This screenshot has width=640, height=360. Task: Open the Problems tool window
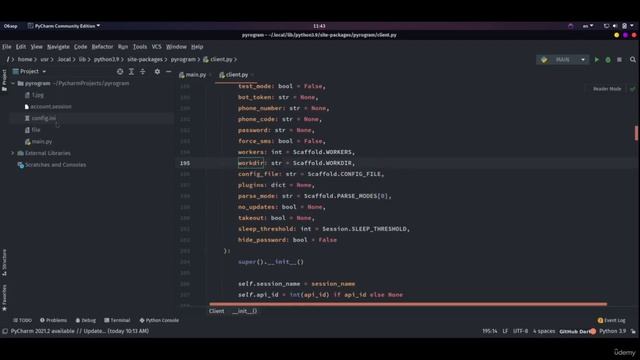(x=53, y=320)
